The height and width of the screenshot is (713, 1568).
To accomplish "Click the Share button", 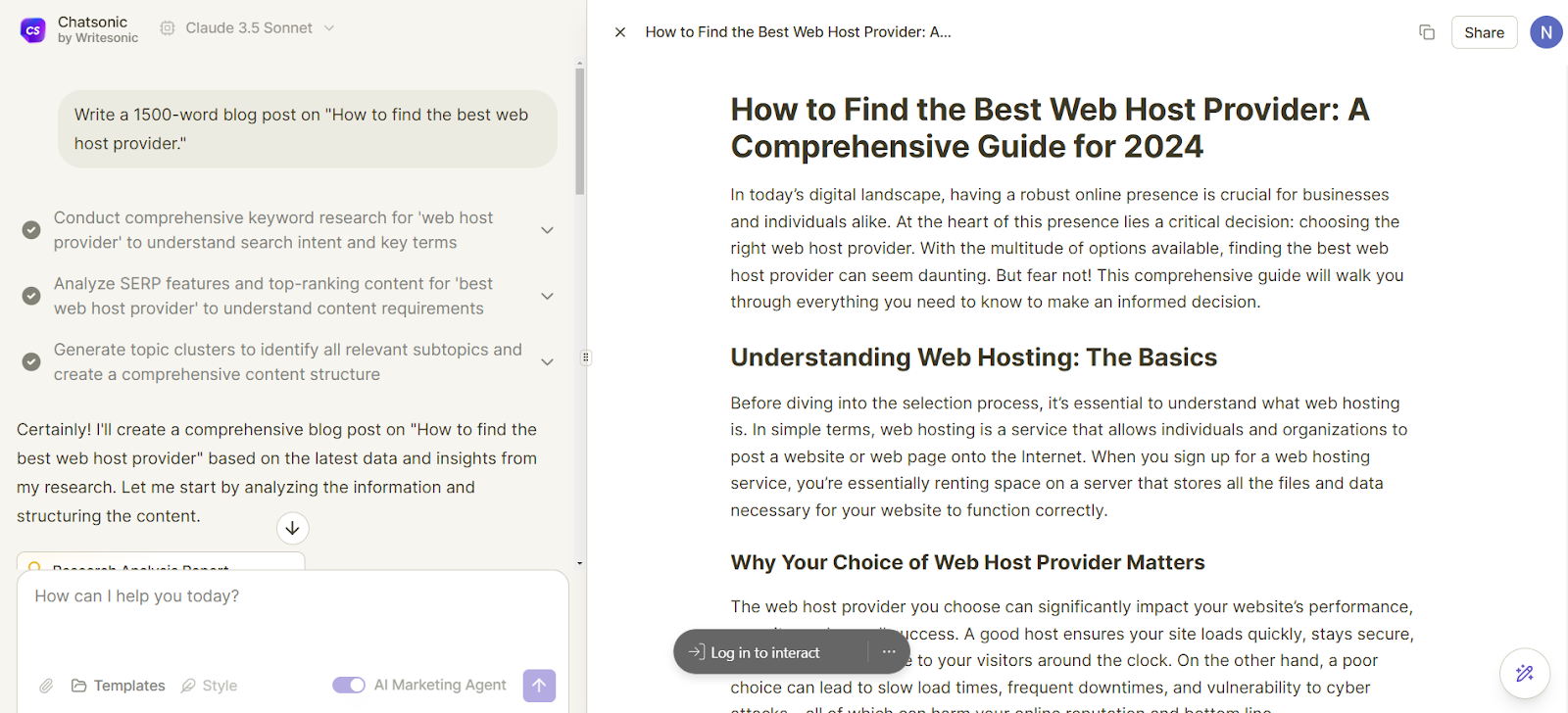I will point(1484,32).
